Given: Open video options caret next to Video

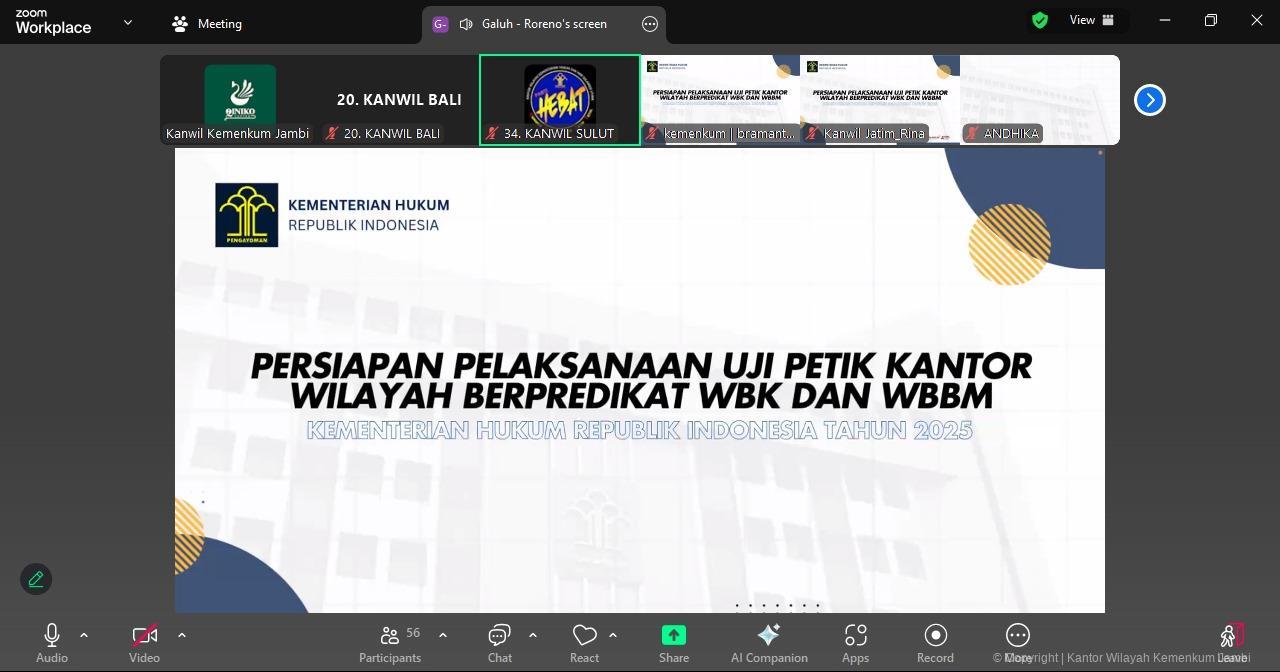Looking at the screenshot, I should [x=181, y=635].
